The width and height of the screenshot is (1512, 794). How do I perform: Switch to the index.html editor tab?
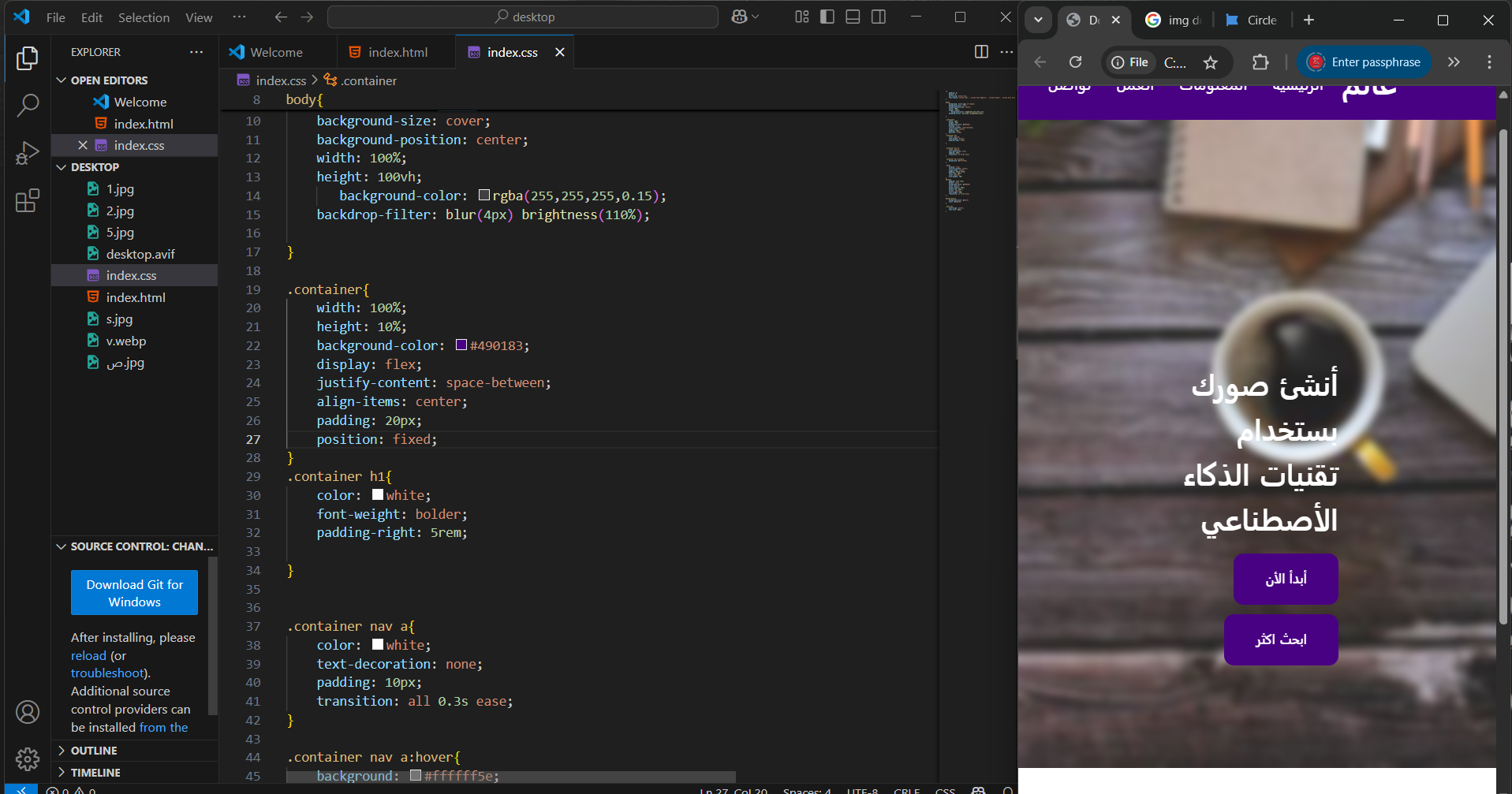[397, 52]
